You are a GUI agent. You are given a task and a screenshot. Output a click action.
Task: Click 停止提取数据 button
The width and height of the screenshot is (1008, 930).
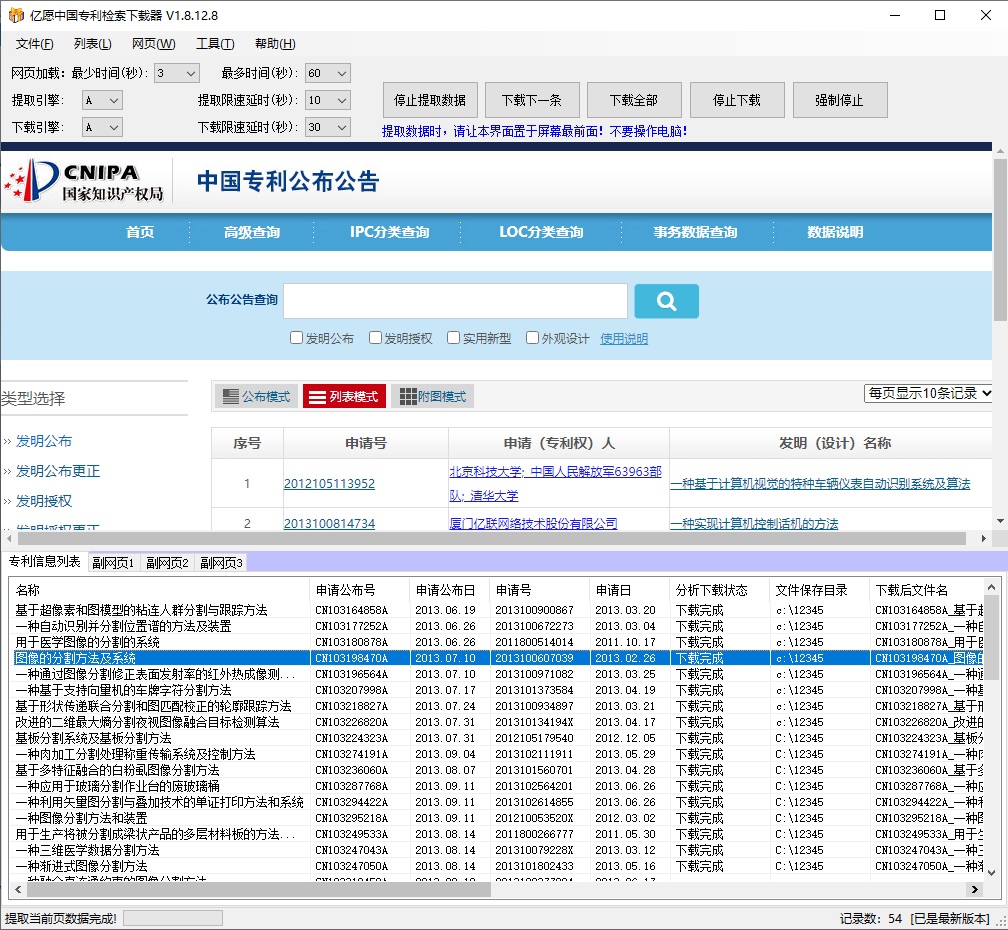[430, 100]
